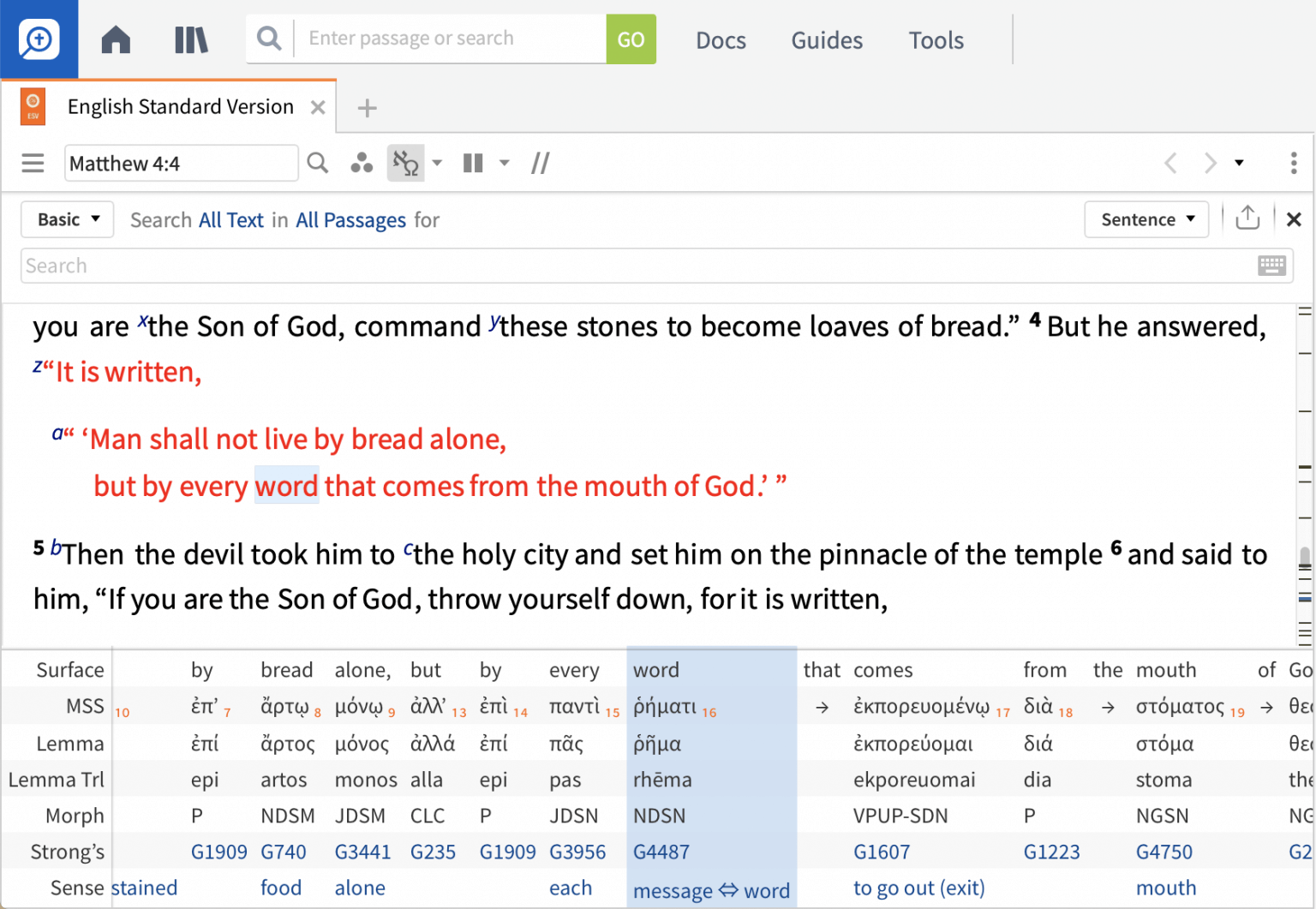The height and width of the screenshot is (909, 1316).
Task: Open the Logos home page
Action: (x=115, y=39)
